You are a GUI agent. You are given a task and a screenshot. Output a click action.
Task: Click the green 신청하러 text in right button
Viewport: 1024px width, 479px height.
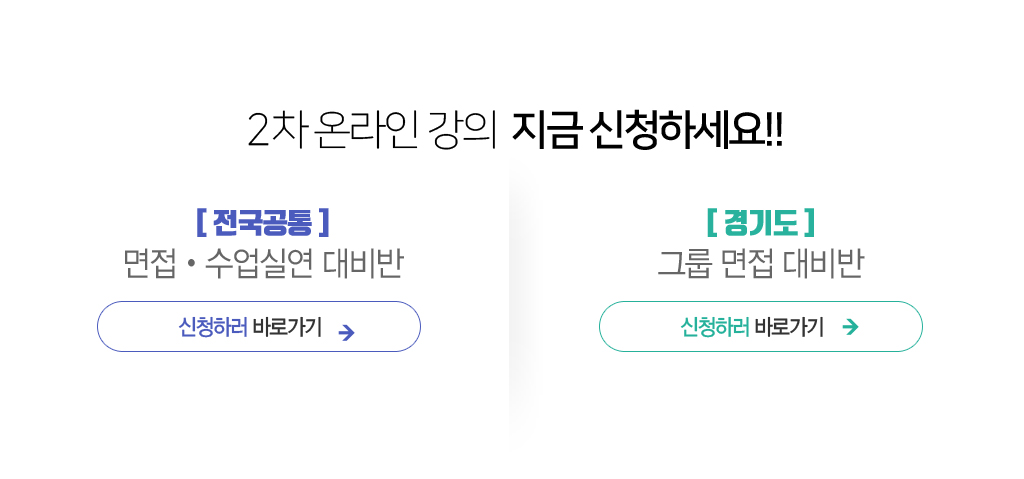[714, 327]
